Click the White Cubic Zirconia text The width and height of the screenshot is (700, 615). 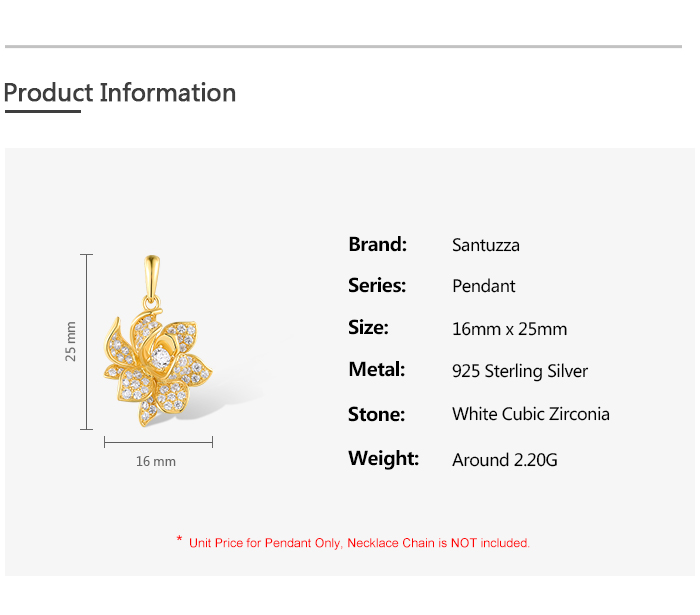(531, 414)
